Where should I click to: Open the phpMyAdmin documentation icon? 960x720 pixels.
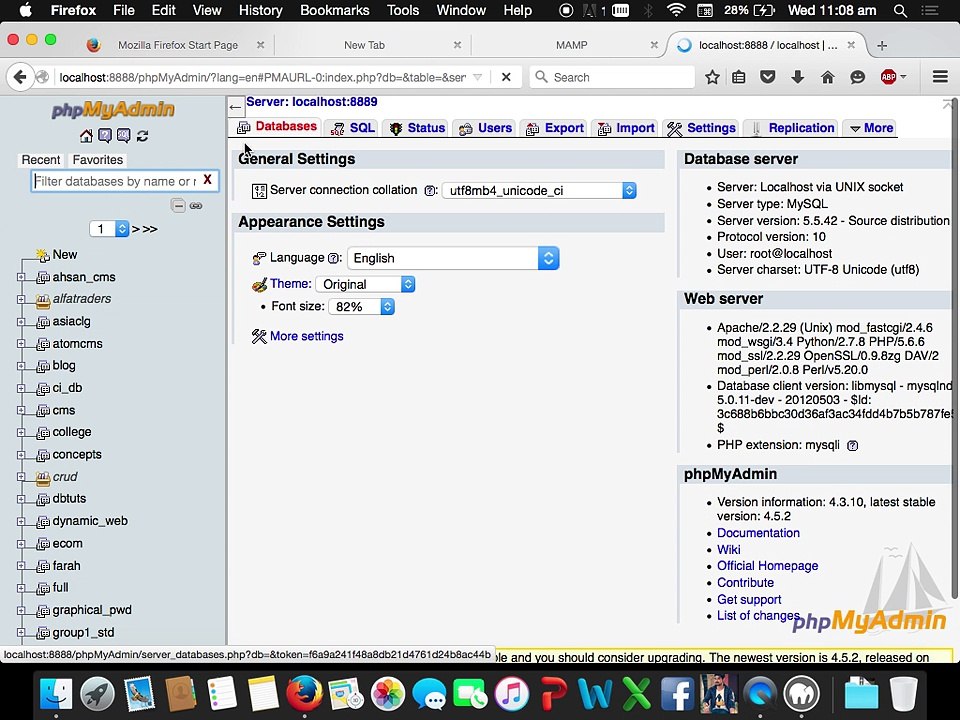point(105,135)
